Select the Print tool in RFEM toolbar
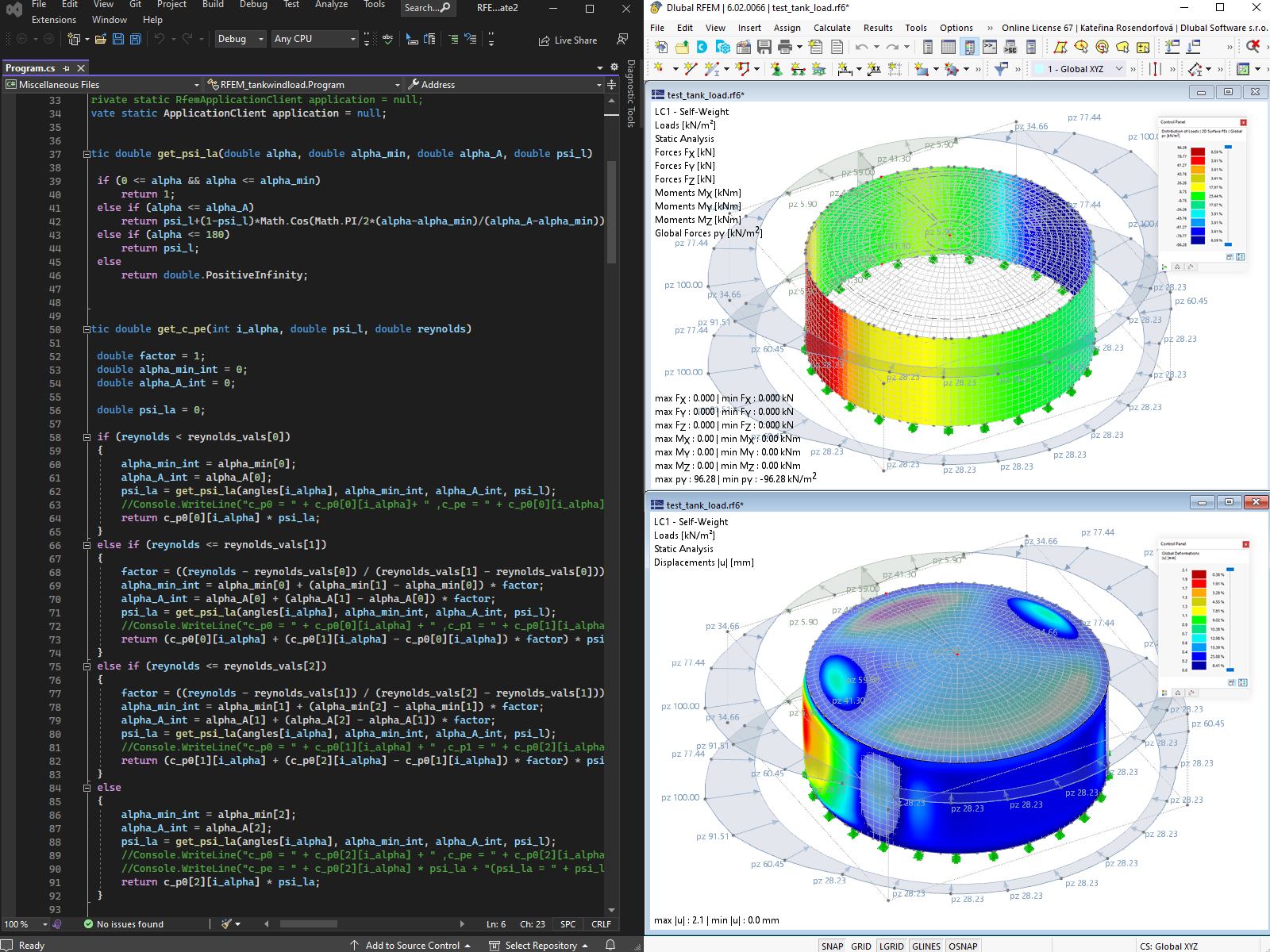The image size is (1270, 952). coord(784,48)
